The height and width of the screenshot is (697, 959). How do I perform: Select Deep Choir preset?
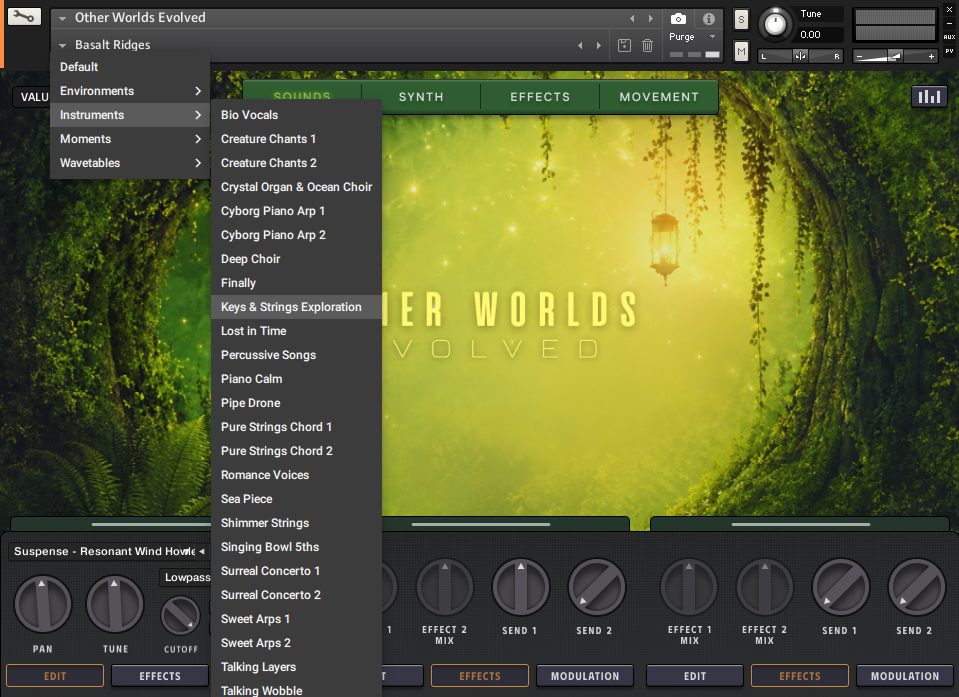click(296, 259)
